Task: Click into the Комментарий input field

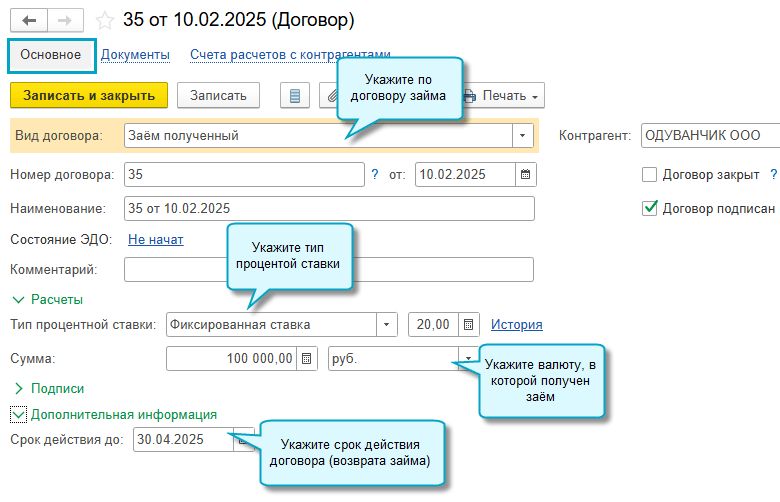Action: tap(329, 269)
